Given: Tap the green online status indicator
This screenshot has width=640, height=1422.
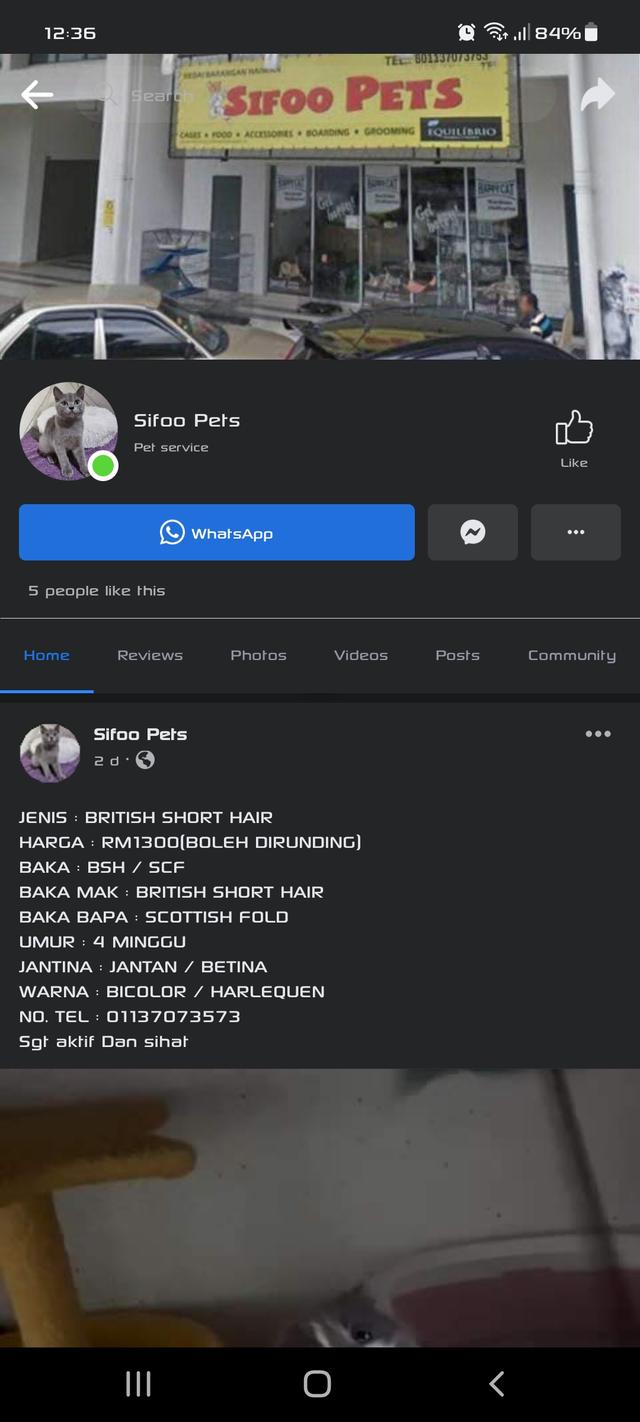Looking at the screenshot, I should pyautogui.click(x=102, y=466).
